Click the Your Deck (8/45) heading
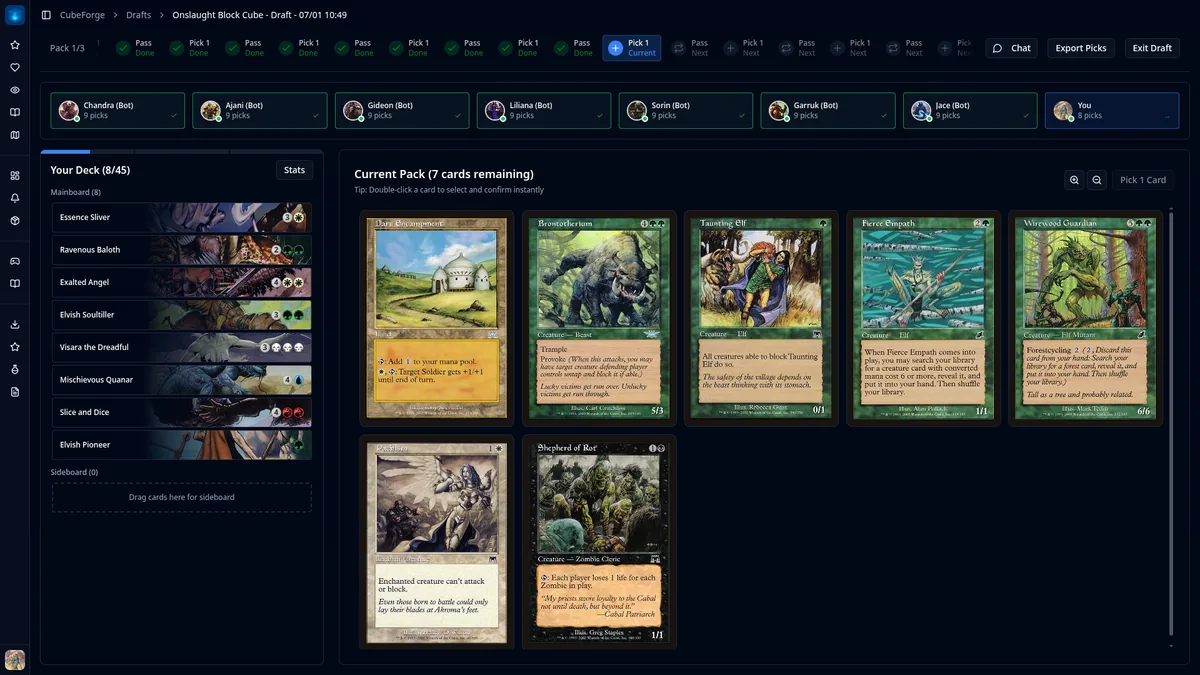Image resolution: width=1200 pixels, height=675 pixels. (90, 170)
